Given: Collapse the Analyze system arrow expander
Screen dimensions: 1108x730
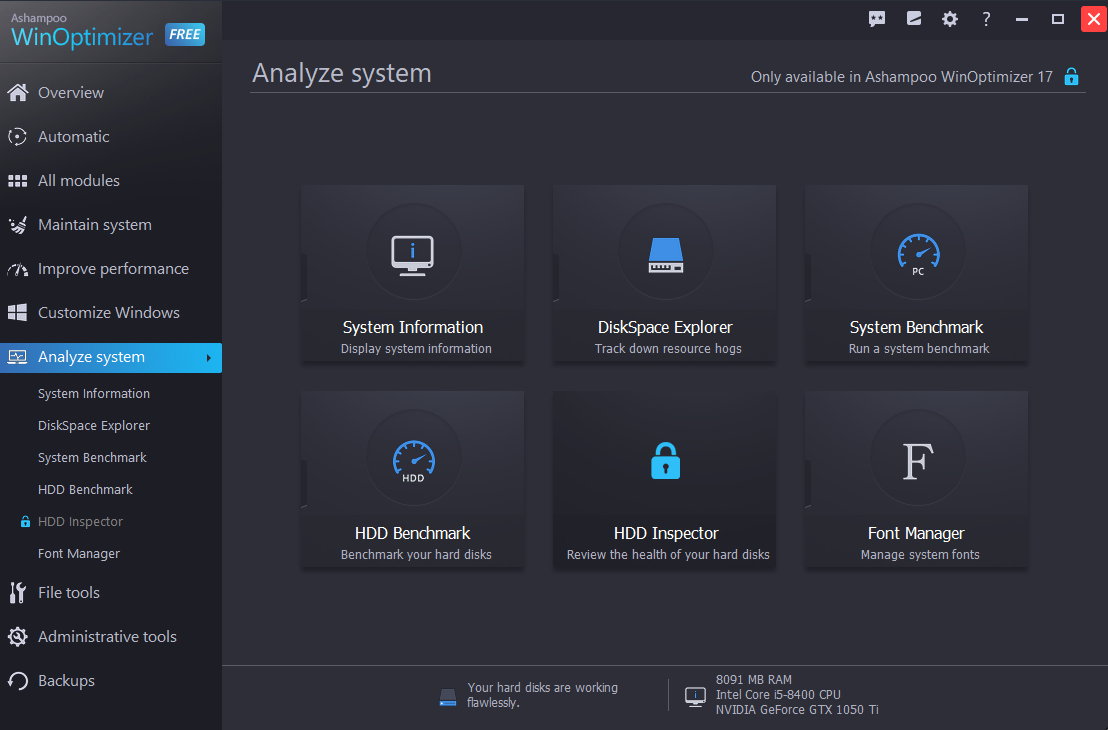Looking at the screenshot, I should (x=208, y=358).
